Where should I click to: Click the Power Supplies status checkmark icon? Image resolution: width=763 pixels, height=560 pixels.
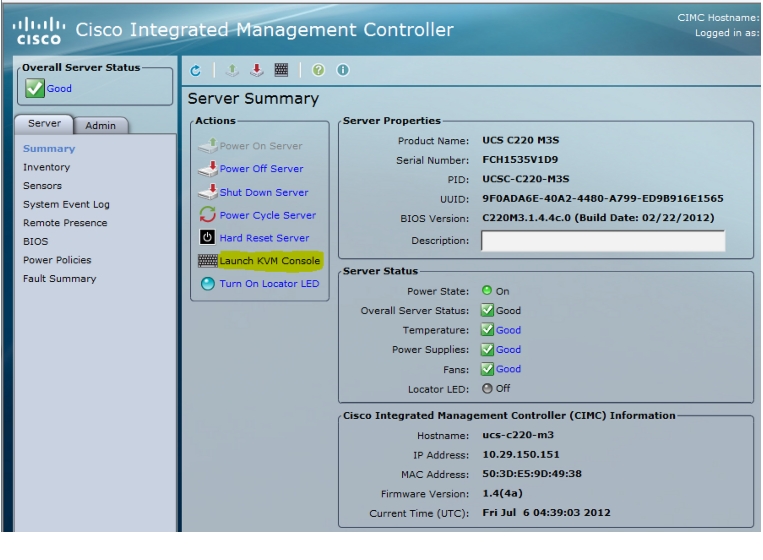[x=487, y=349]
